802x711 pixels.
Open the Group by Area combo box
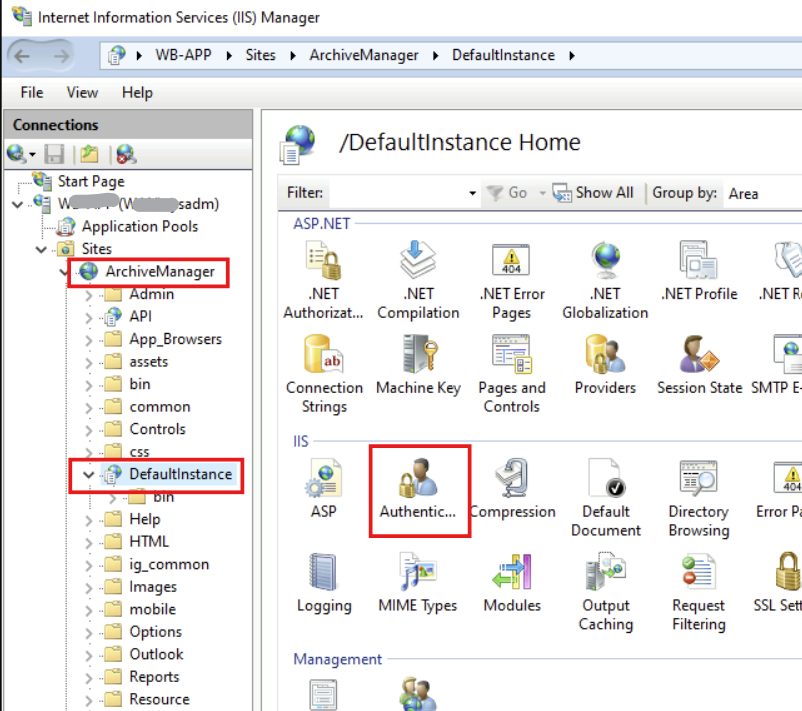point(762,193)
